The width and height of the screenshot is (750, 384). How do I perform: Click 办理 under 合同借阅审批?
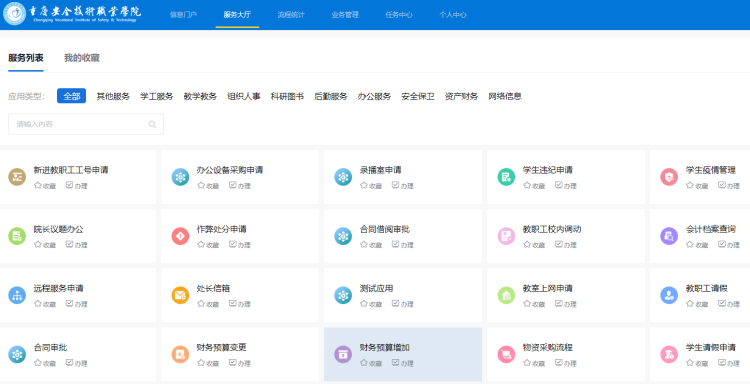402,245
